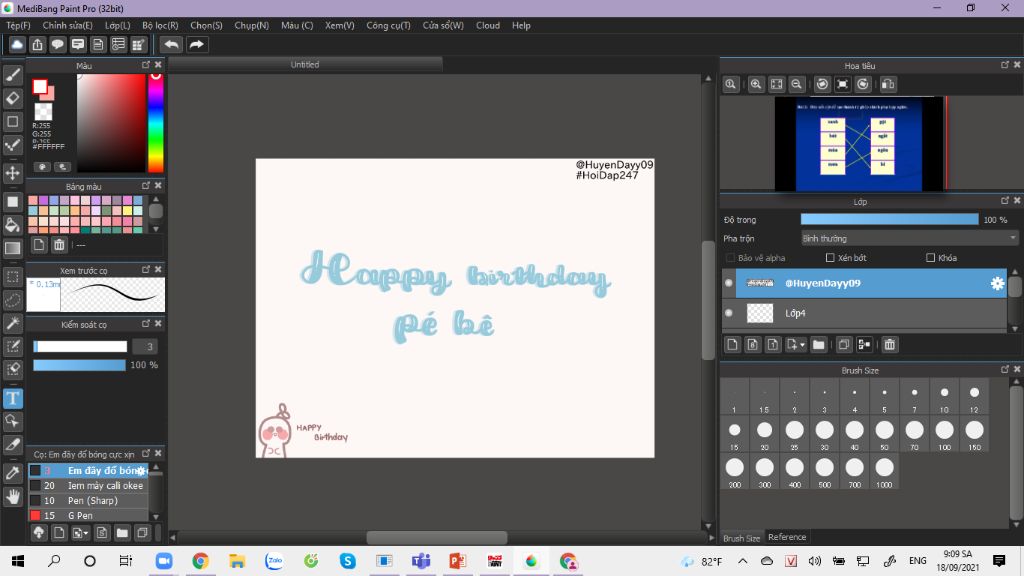Select the G Pen brush
Screen dimensions: 1024x576
click(x=89, y=515)
